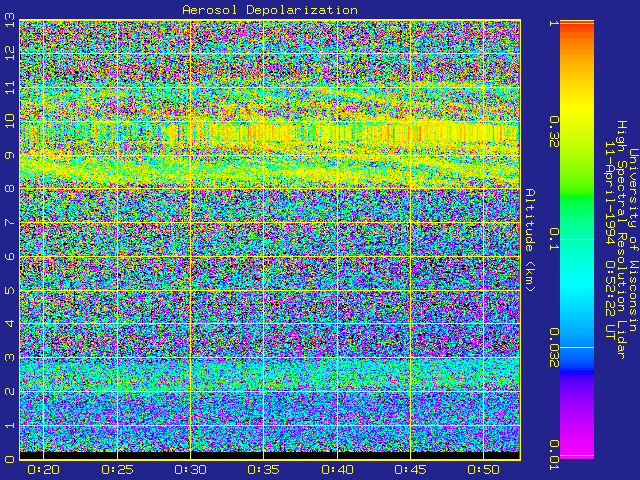Click the altitude 12 axis label
The image size is (640, 480).
tap(10, 53)
